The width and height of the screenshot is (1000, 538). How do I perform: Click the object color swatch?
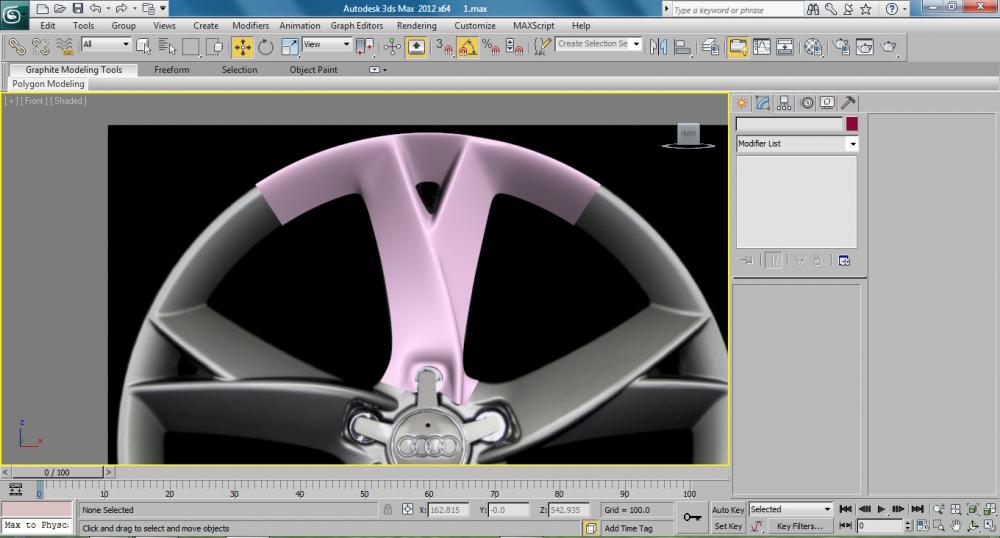[x=852, y=124]
